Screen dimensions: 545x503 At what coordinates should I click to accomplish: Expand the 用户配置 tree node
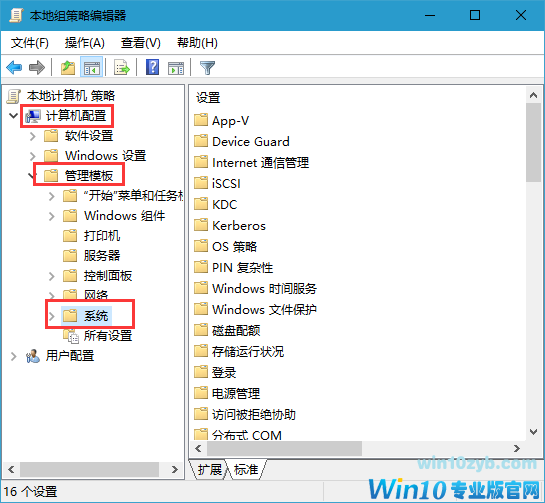[x=14, y=356]
